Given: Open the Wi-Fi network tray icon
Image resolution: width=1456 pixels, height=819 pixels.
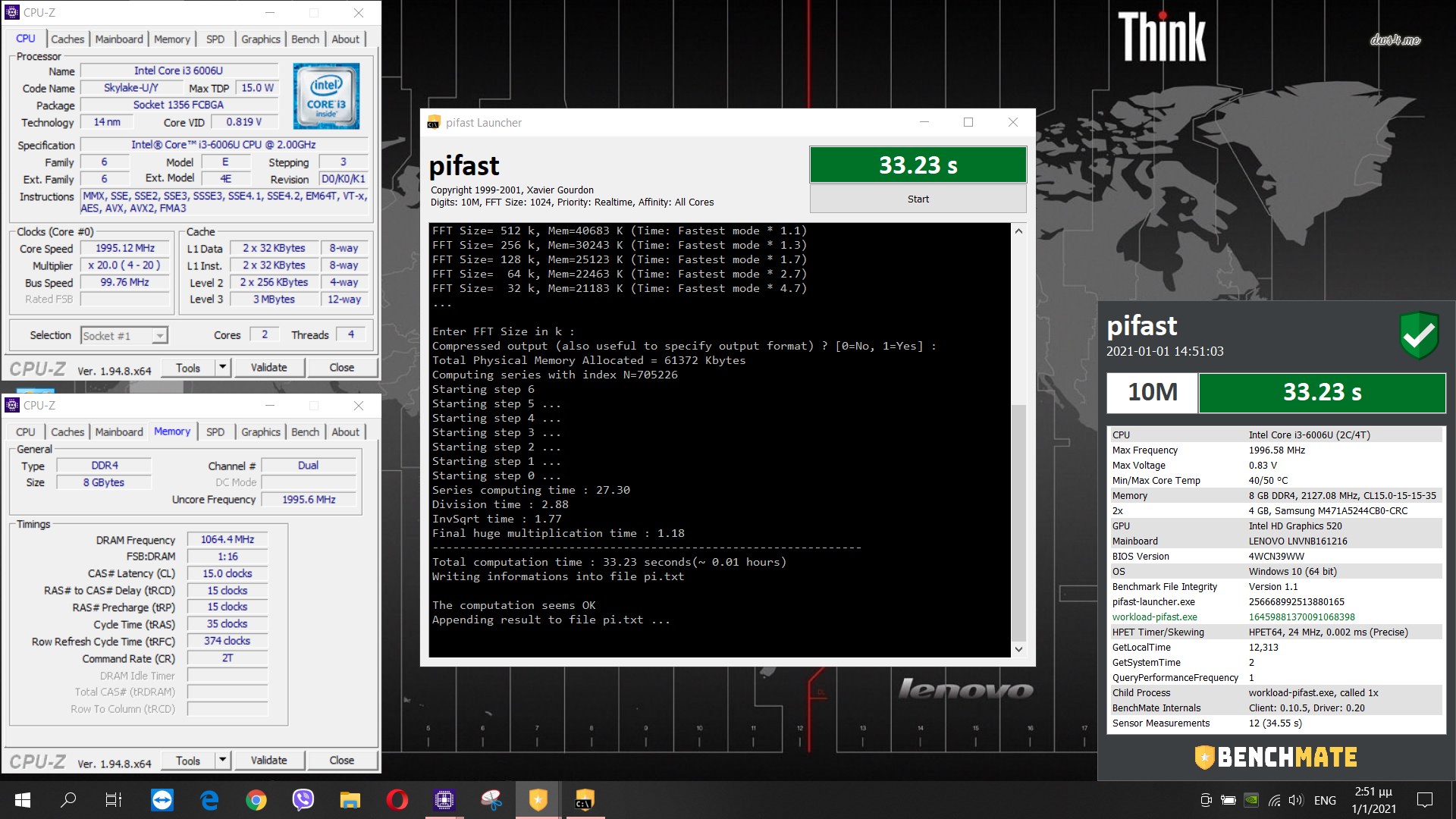Looking at the screenshot, I should coord(1275,800).
